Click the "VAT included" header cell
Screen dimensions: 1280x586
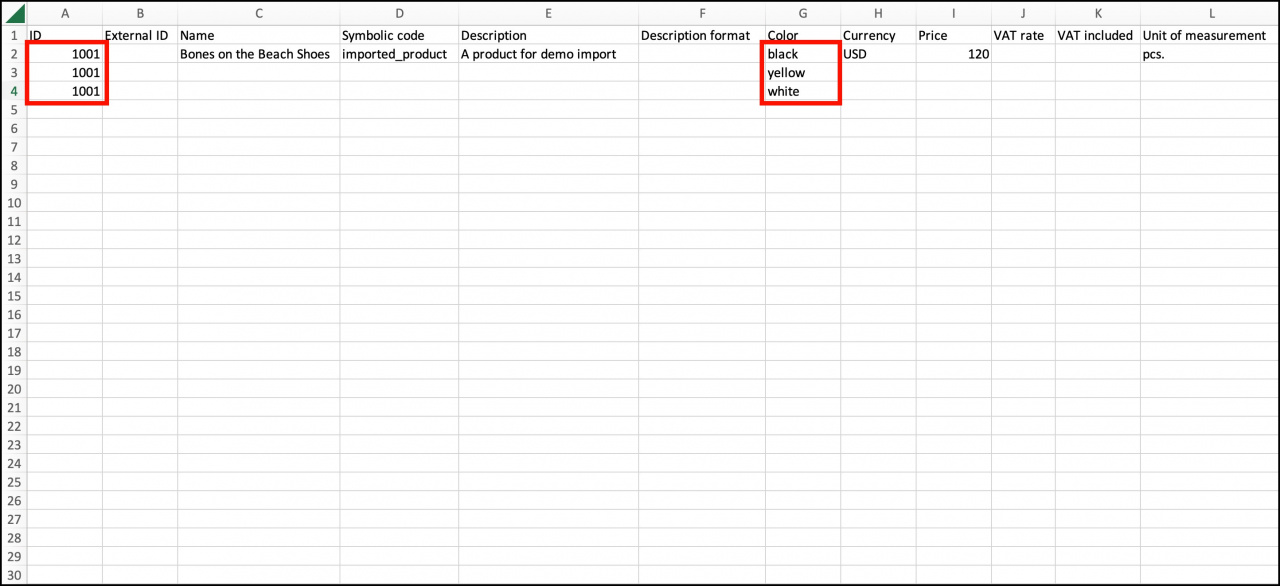point(1097,35)
